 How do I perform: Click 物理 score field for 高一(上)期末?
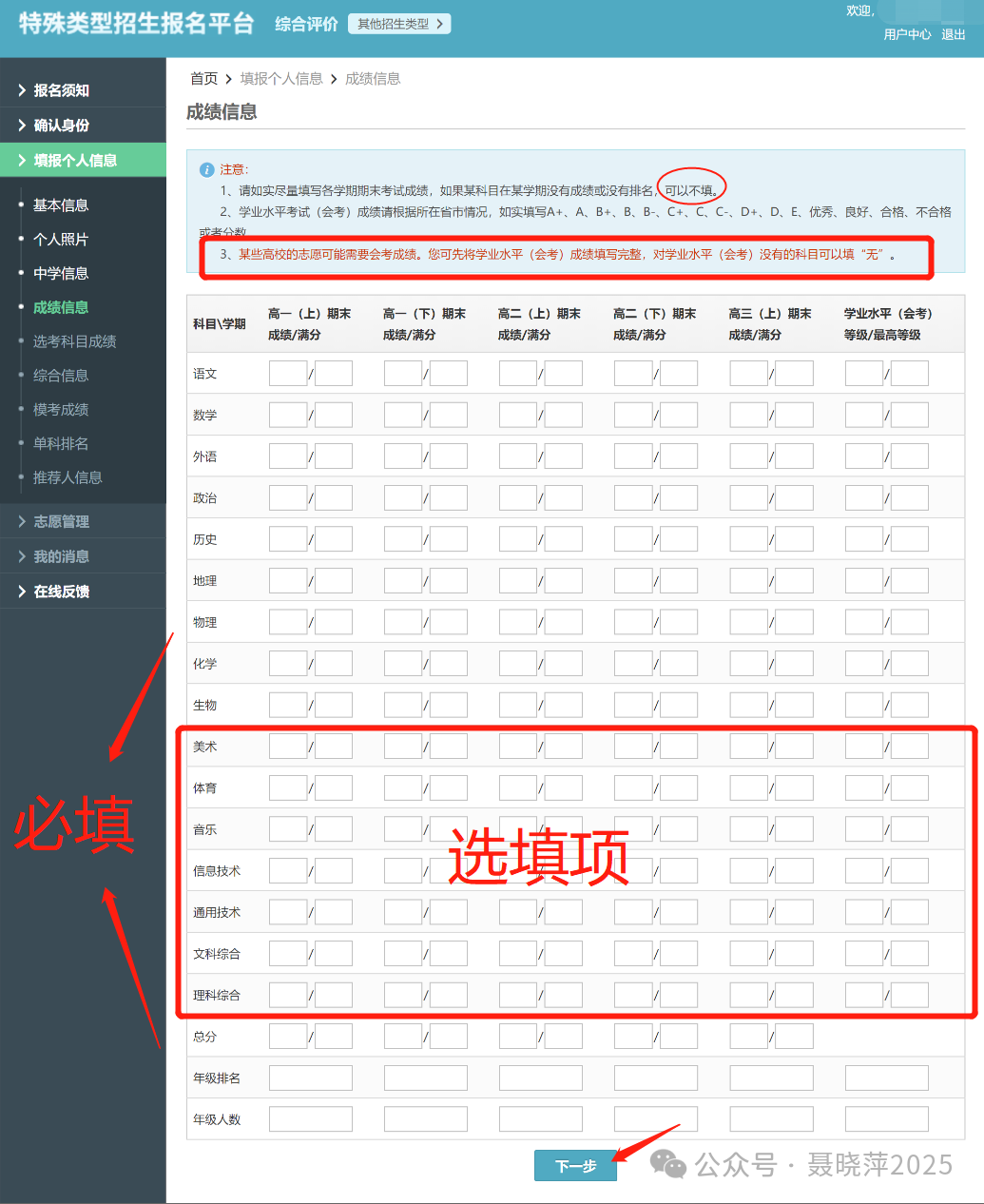click(x=288, y=622)
